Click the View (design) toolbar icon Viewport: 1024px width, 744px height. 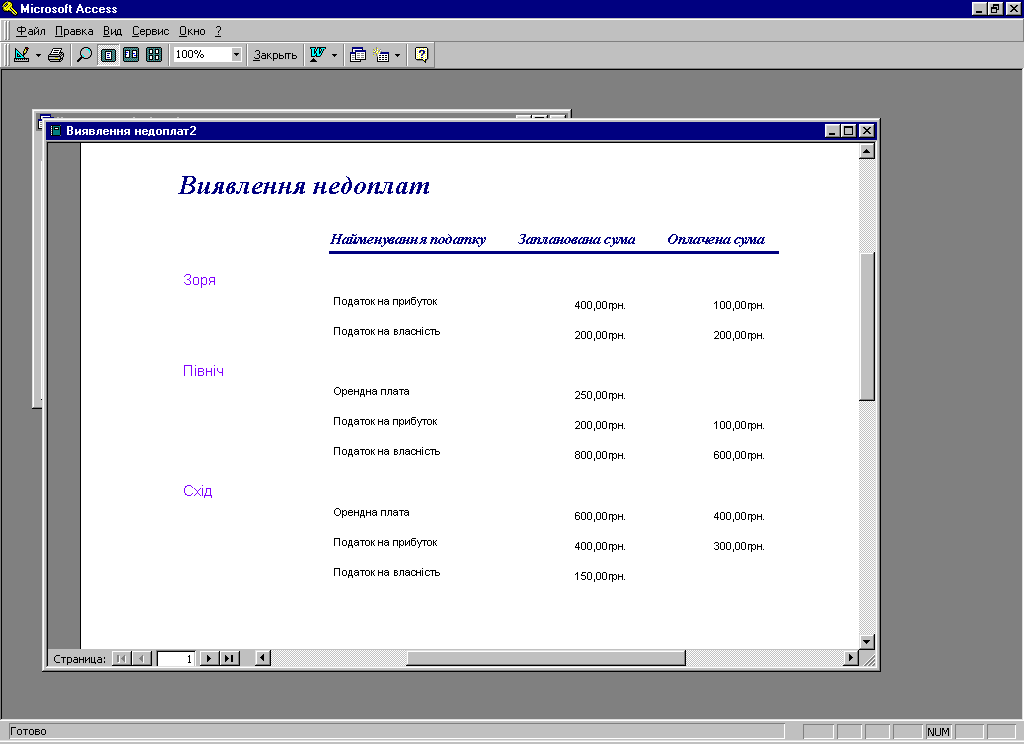[22, 55]
